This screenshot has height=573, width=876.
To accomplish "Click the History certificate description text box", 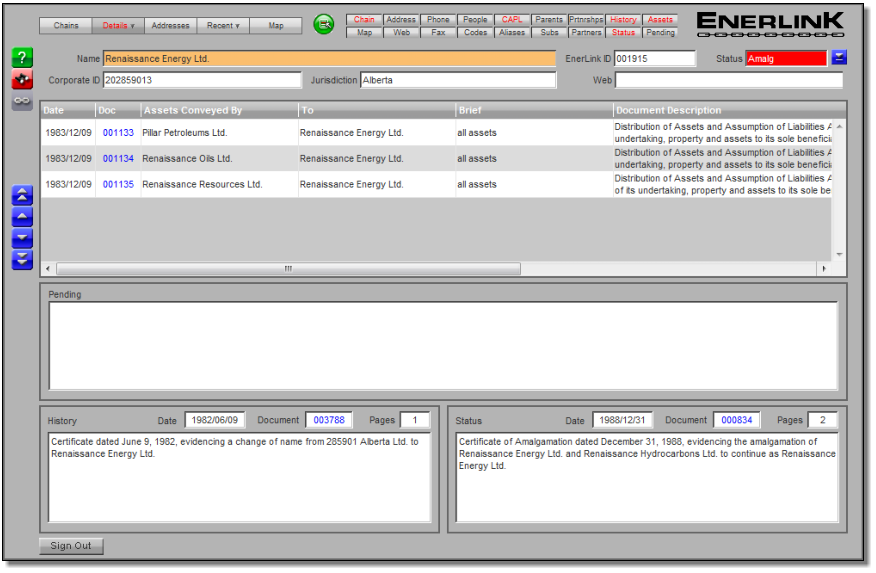I will (x=239, y=478).
